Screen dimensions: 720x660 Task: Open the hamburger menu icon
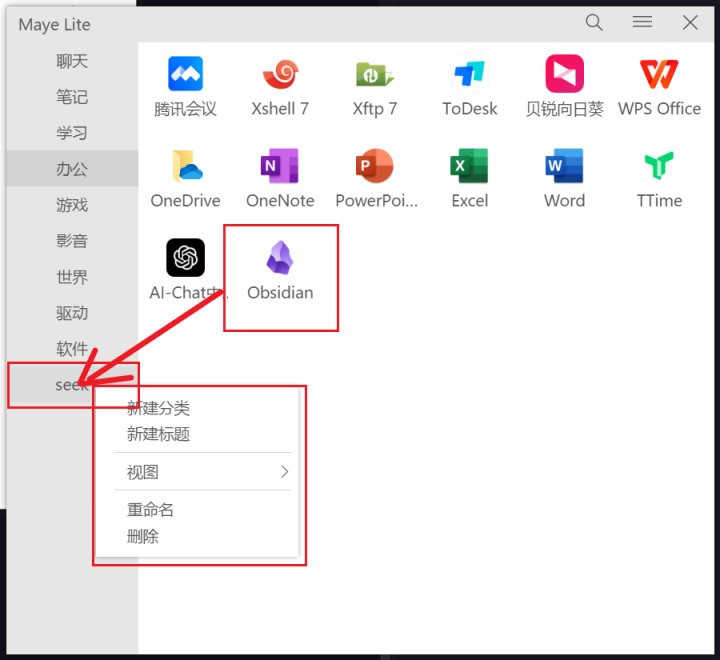pyautogui.click(x=642, y=22)
